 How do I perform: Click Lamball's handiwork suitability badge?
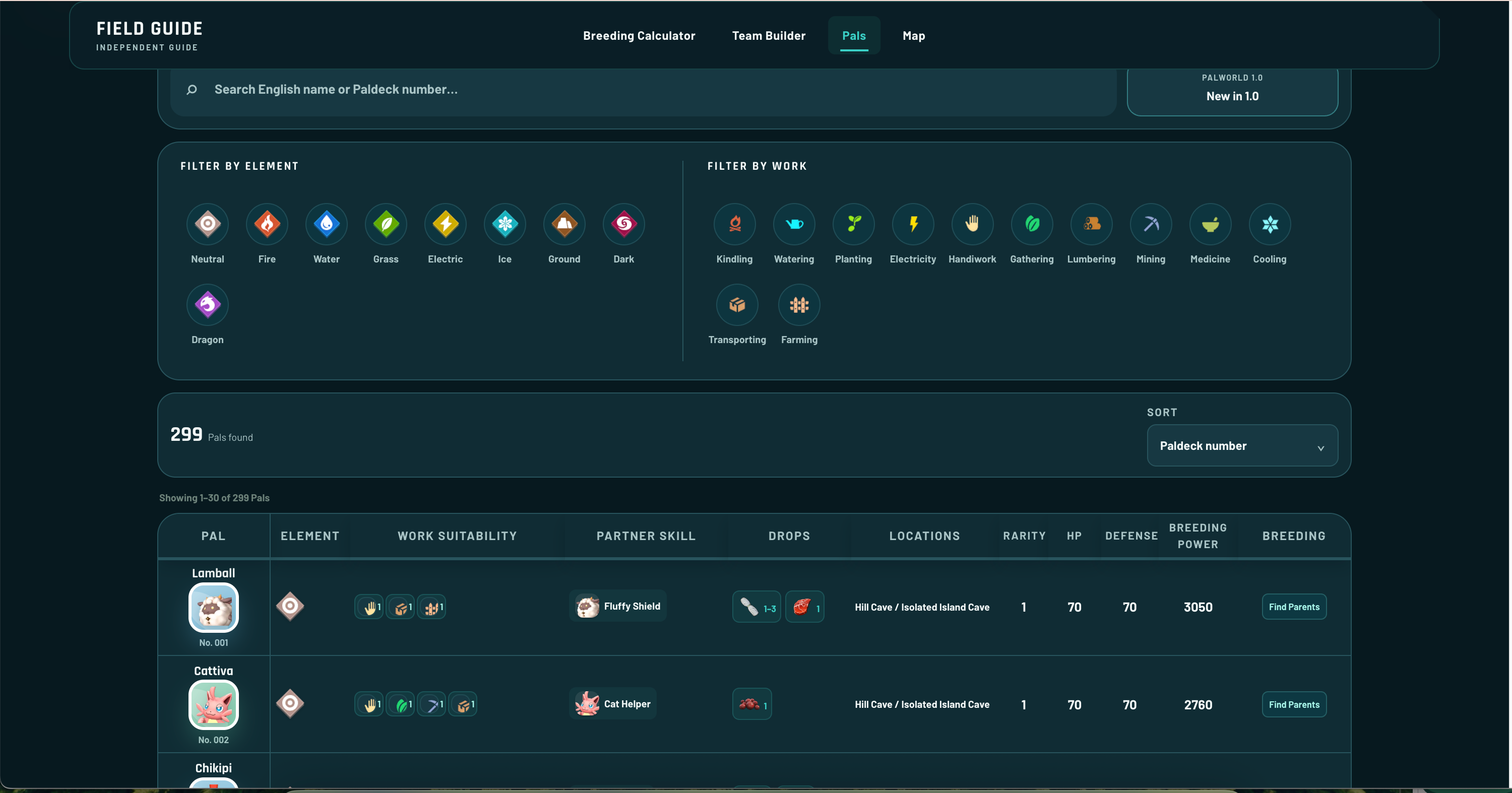click(369, 607)
